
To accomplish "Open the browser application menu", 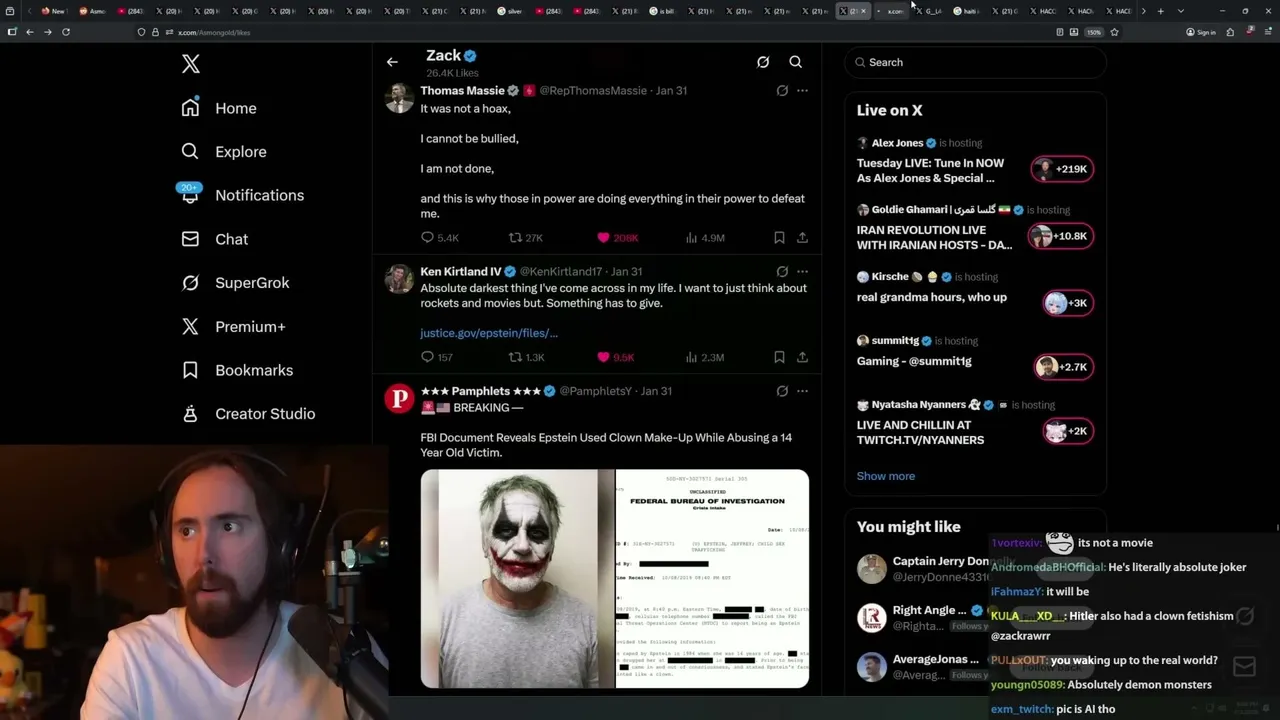I will click(1269, 32).
